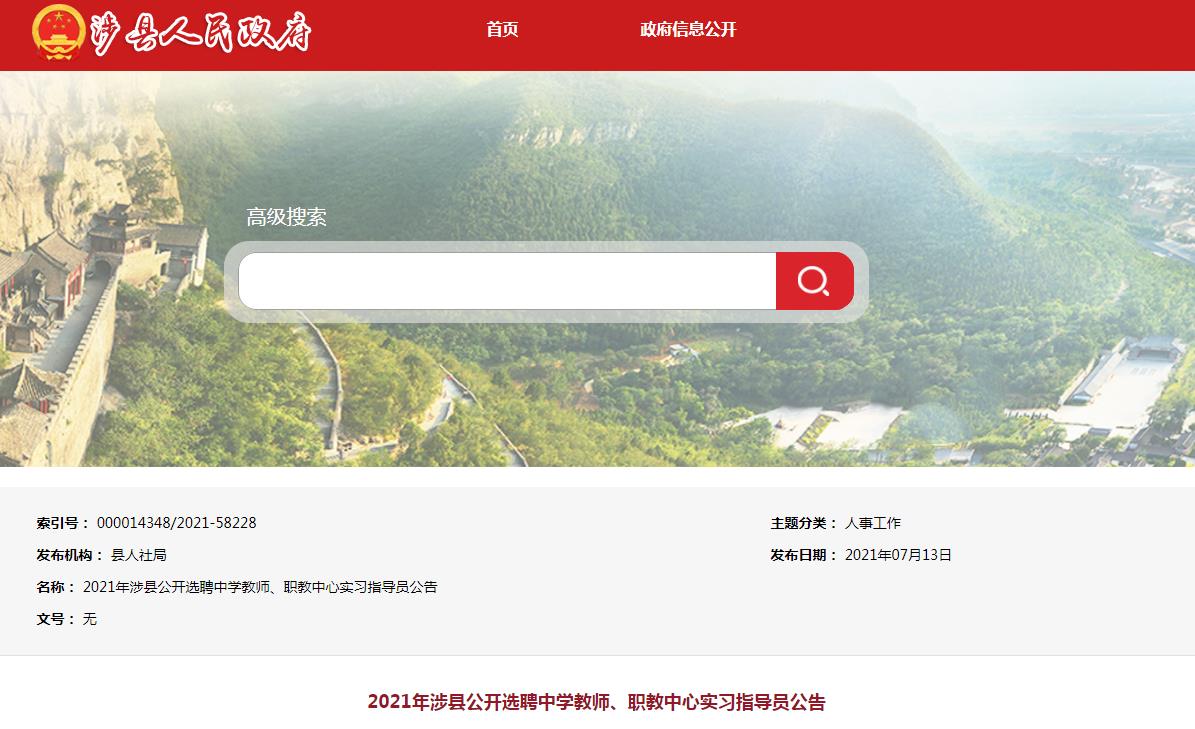Click the 人事工作 topic category value
This screenshot has width=1195, height=729.
[873, 523]
